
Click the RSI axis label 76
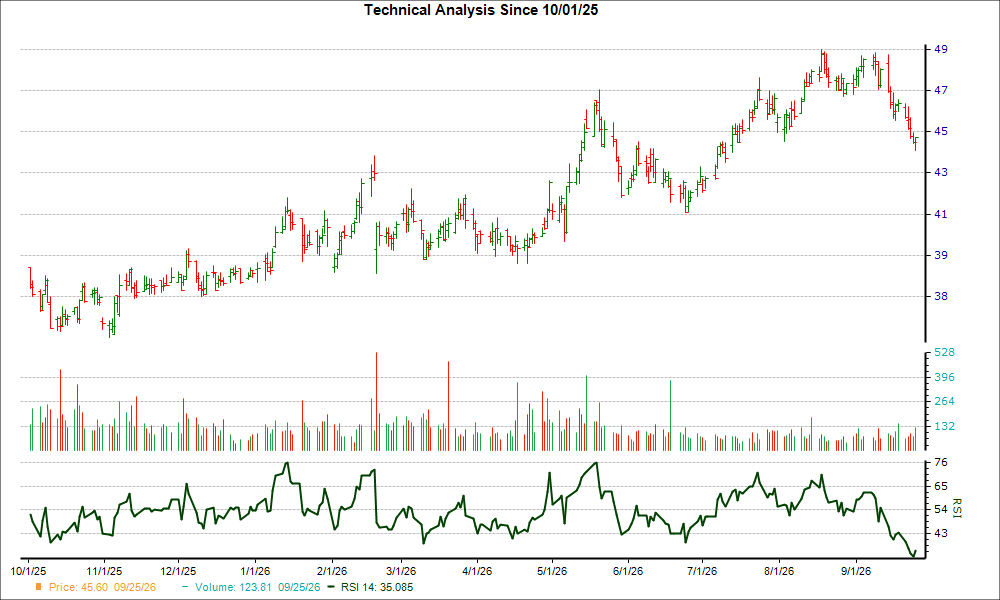click(x=941, y=462)
